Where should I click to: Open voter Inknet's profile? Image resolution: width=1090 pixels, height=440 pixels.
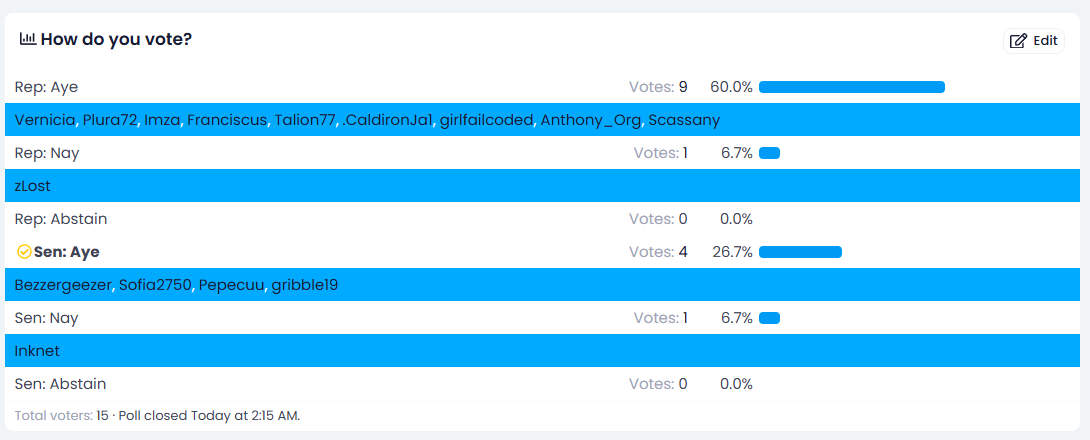pyautogui.click(x=37, y=351)
